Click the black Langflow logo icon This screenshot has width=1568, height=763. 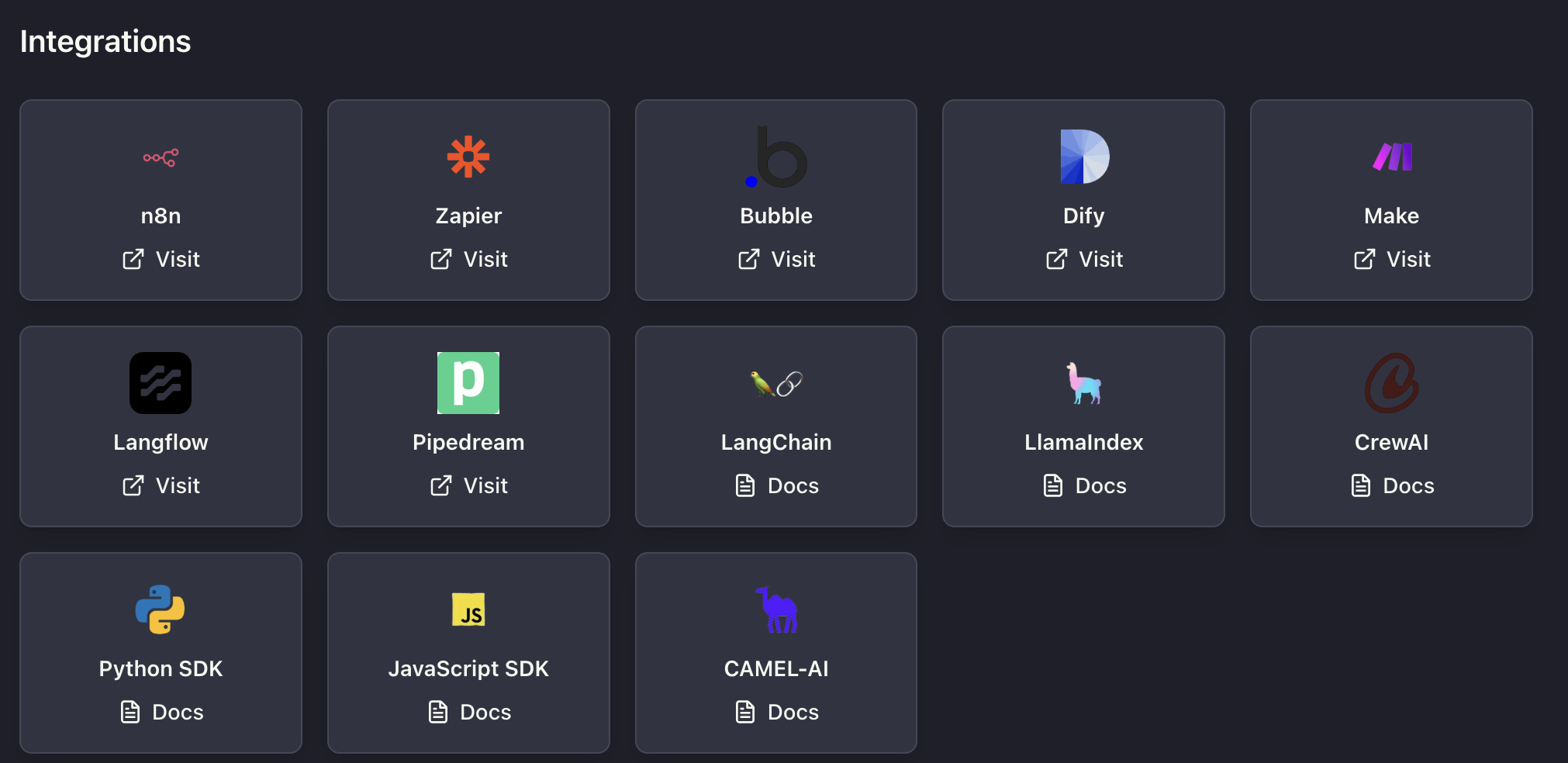161,383
